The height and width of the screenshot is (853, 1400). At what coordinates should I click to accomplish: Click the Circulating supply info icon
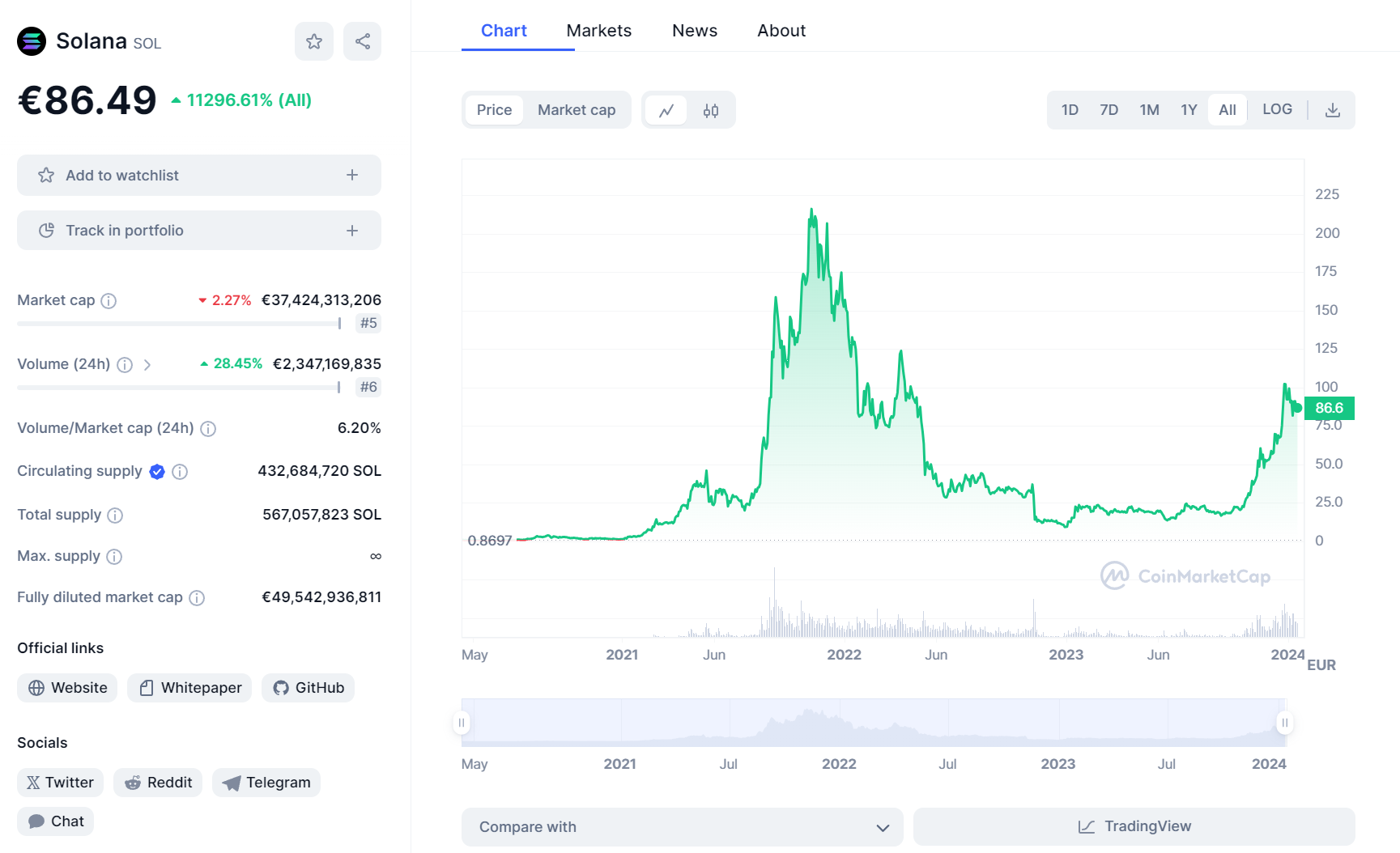point(180,472)
